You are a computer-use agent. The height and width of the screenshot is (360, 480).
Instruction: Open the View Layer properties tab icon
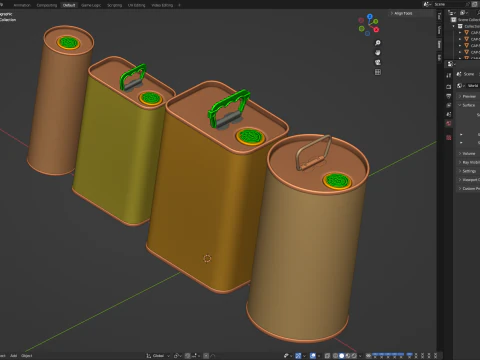(x=449, y=105)
